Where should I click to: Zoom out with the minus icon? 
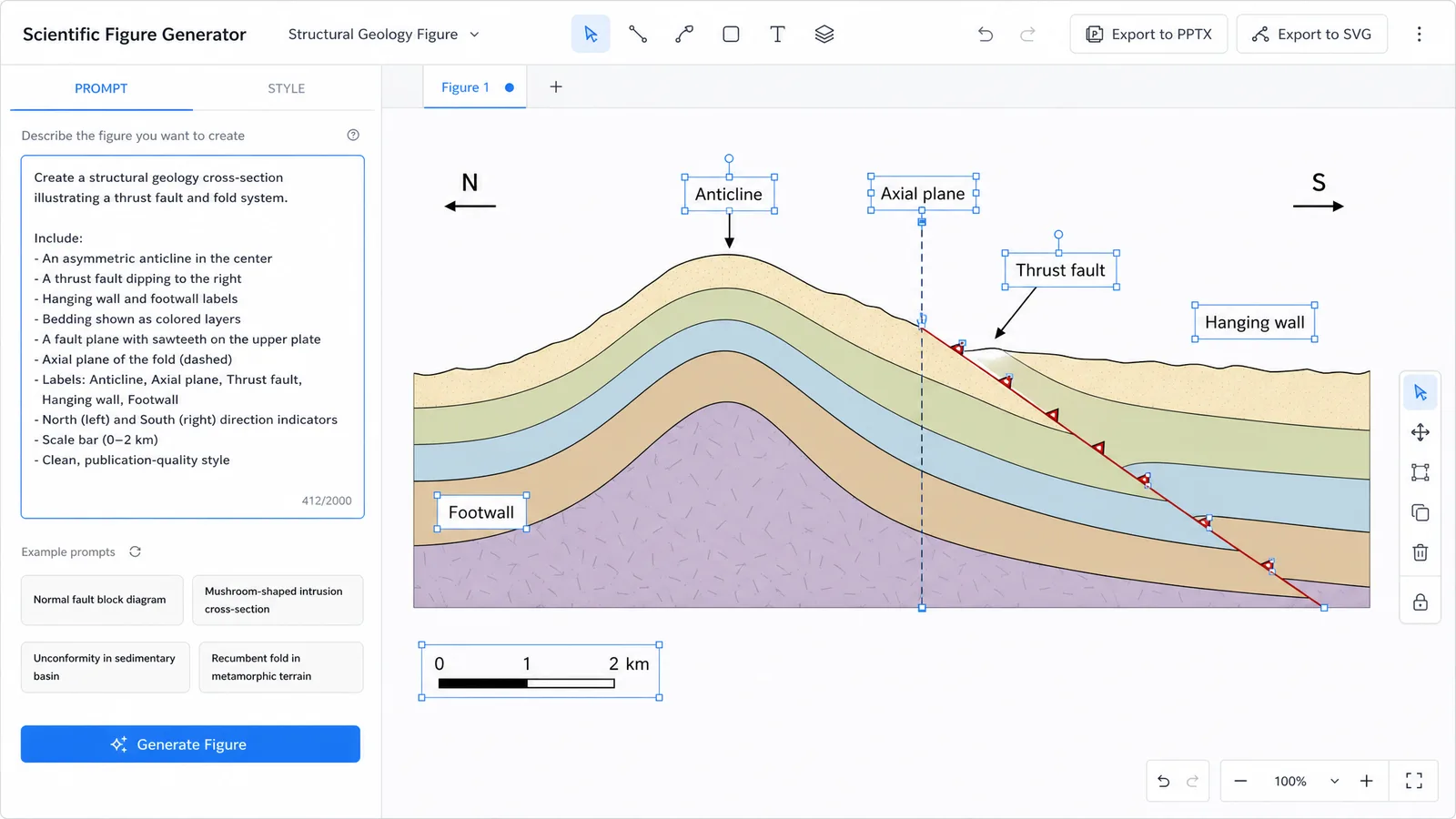(1240, 781)
